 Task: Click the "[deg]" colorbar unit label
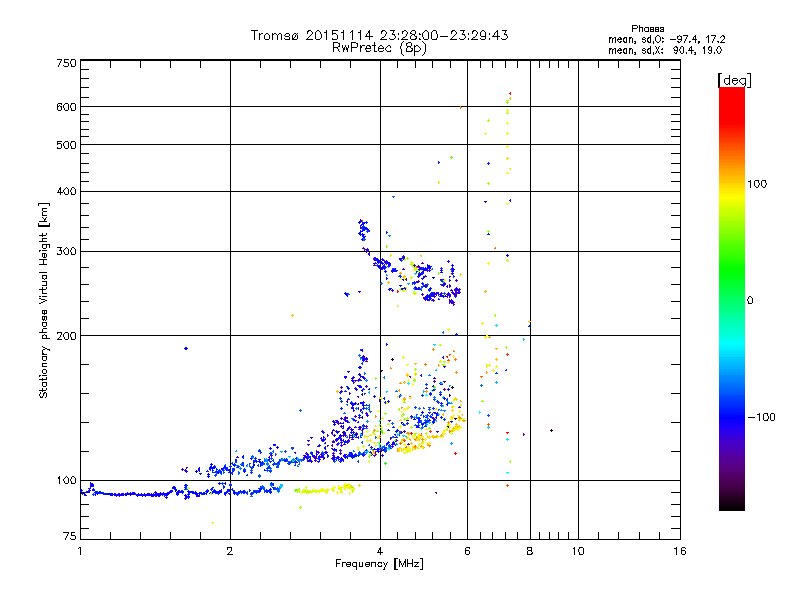734,81
